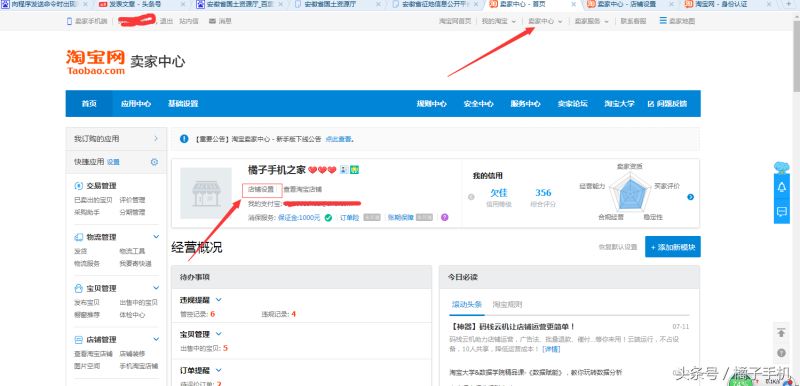Select the 滚动头条 tab
The height and width of the screenshot is (386, 800).
tap(466, 304)
